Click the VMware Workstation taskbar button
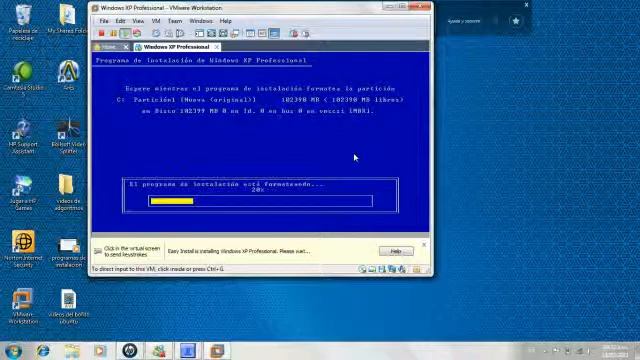 [217, 351]
